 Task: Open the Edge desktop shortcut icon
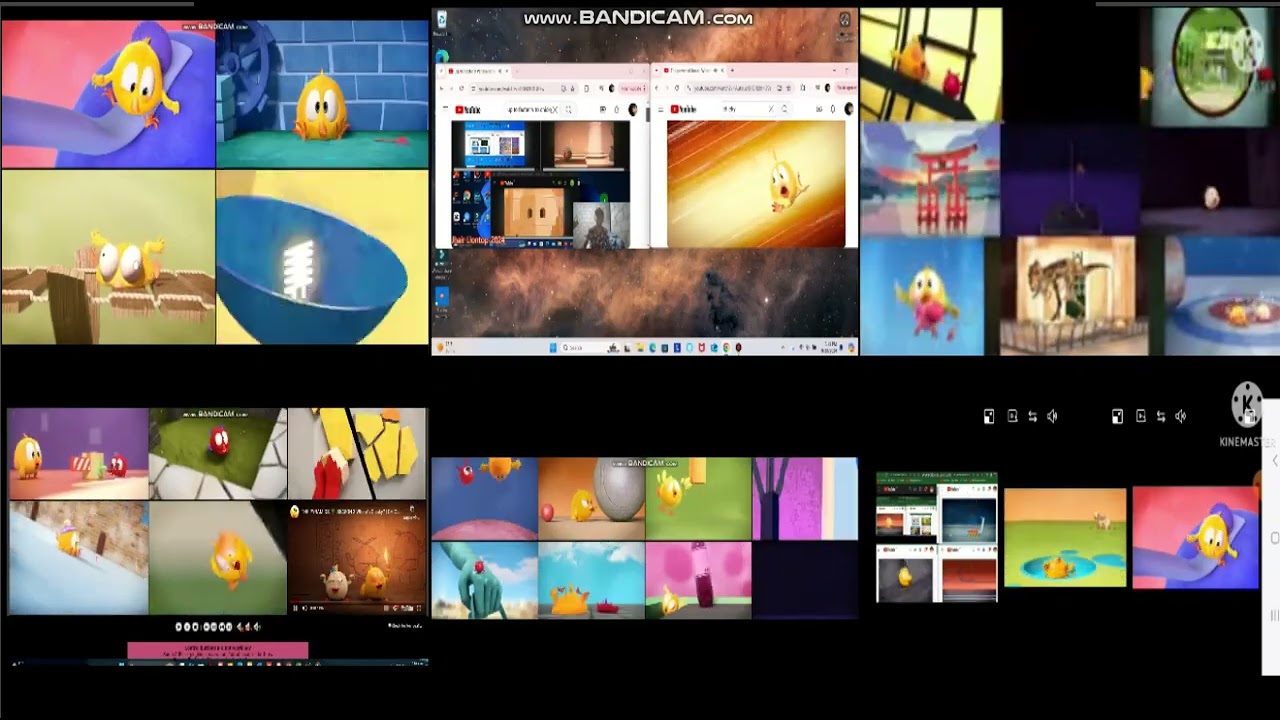pos(442,56)
